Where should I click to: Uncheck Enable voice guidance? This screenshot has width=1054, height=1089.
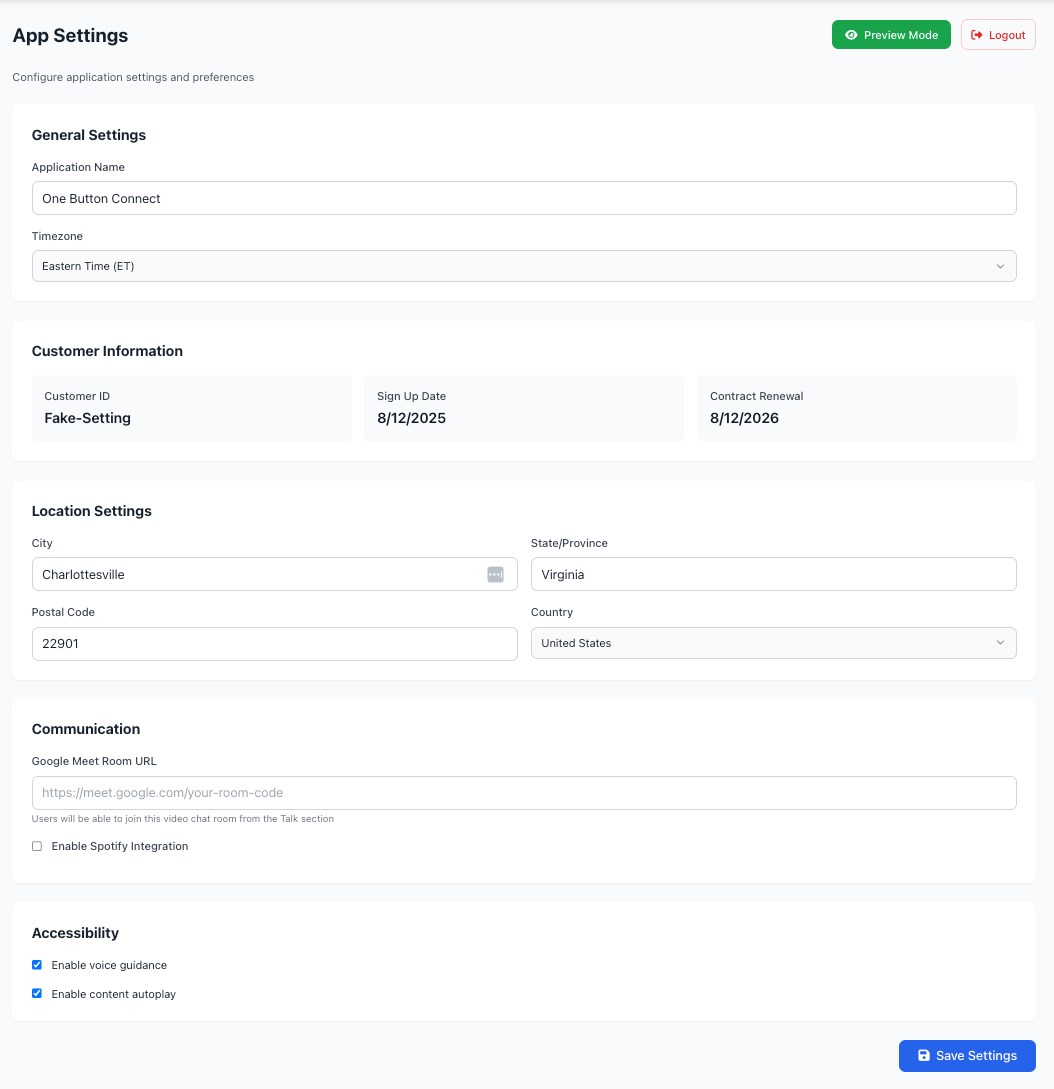tap(37, 965)
